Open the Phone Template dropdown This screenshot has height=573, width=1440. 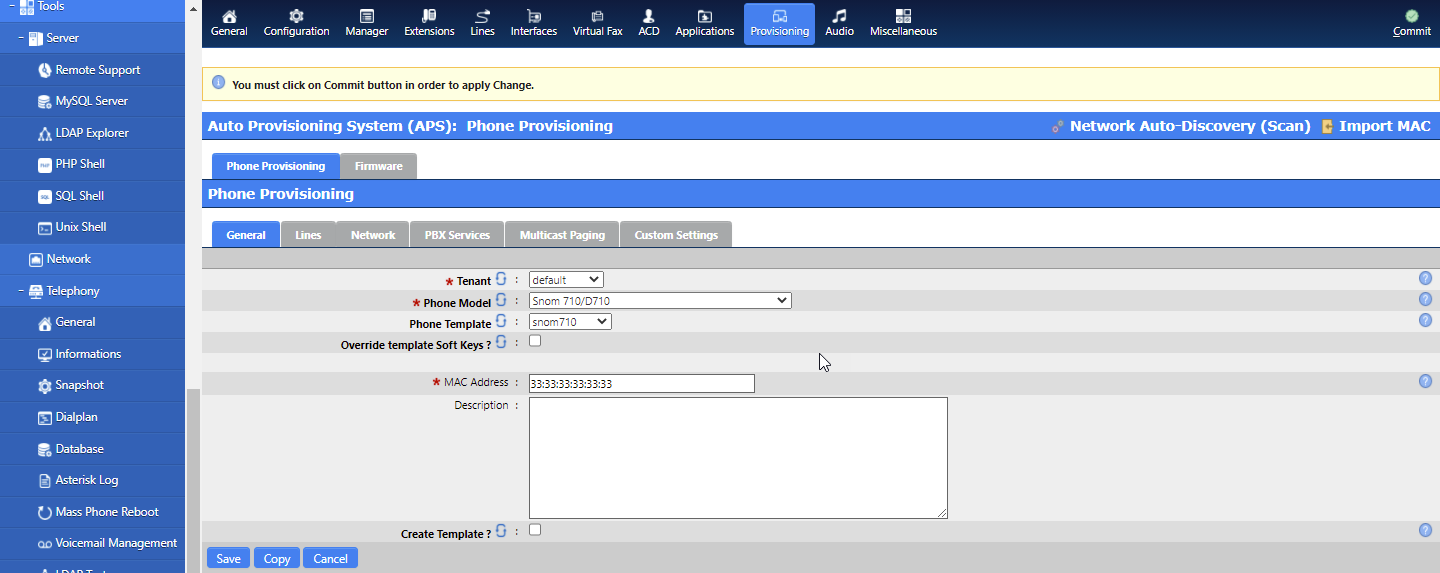570,322
